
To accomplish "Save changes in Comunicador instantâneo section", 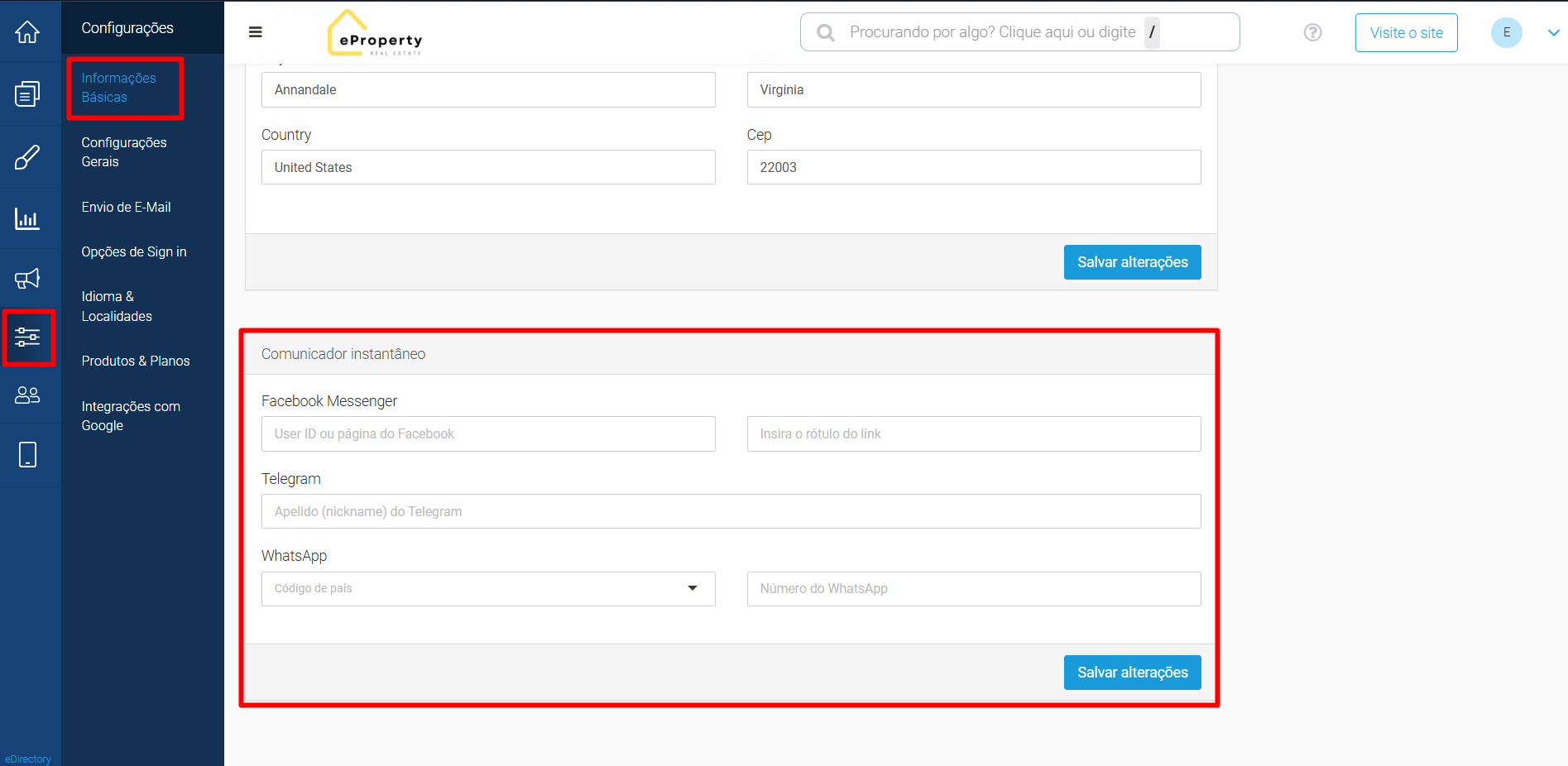I will click(x=1132, y=673).
